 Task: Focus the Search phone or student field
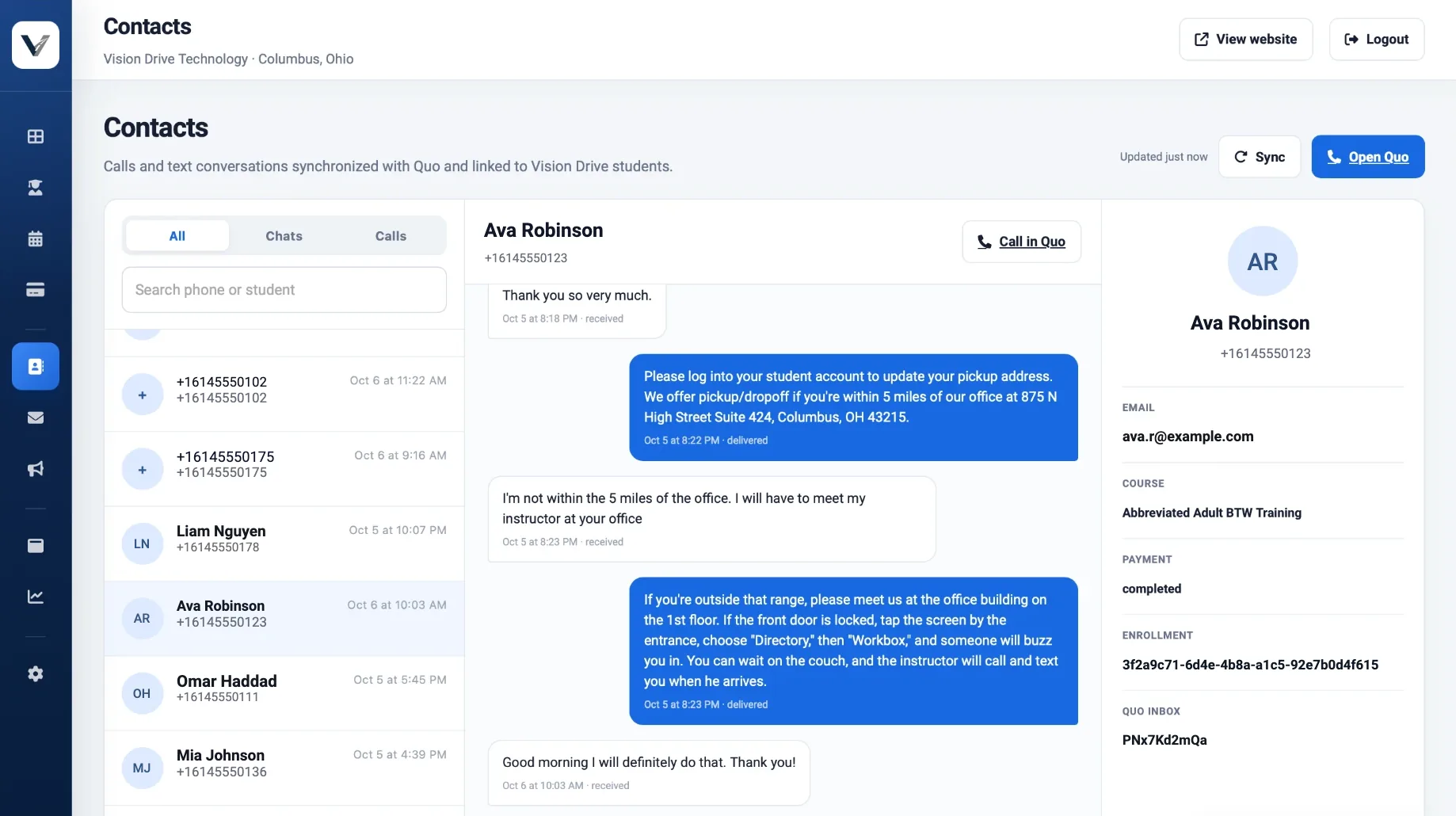[x=284, y=290]
